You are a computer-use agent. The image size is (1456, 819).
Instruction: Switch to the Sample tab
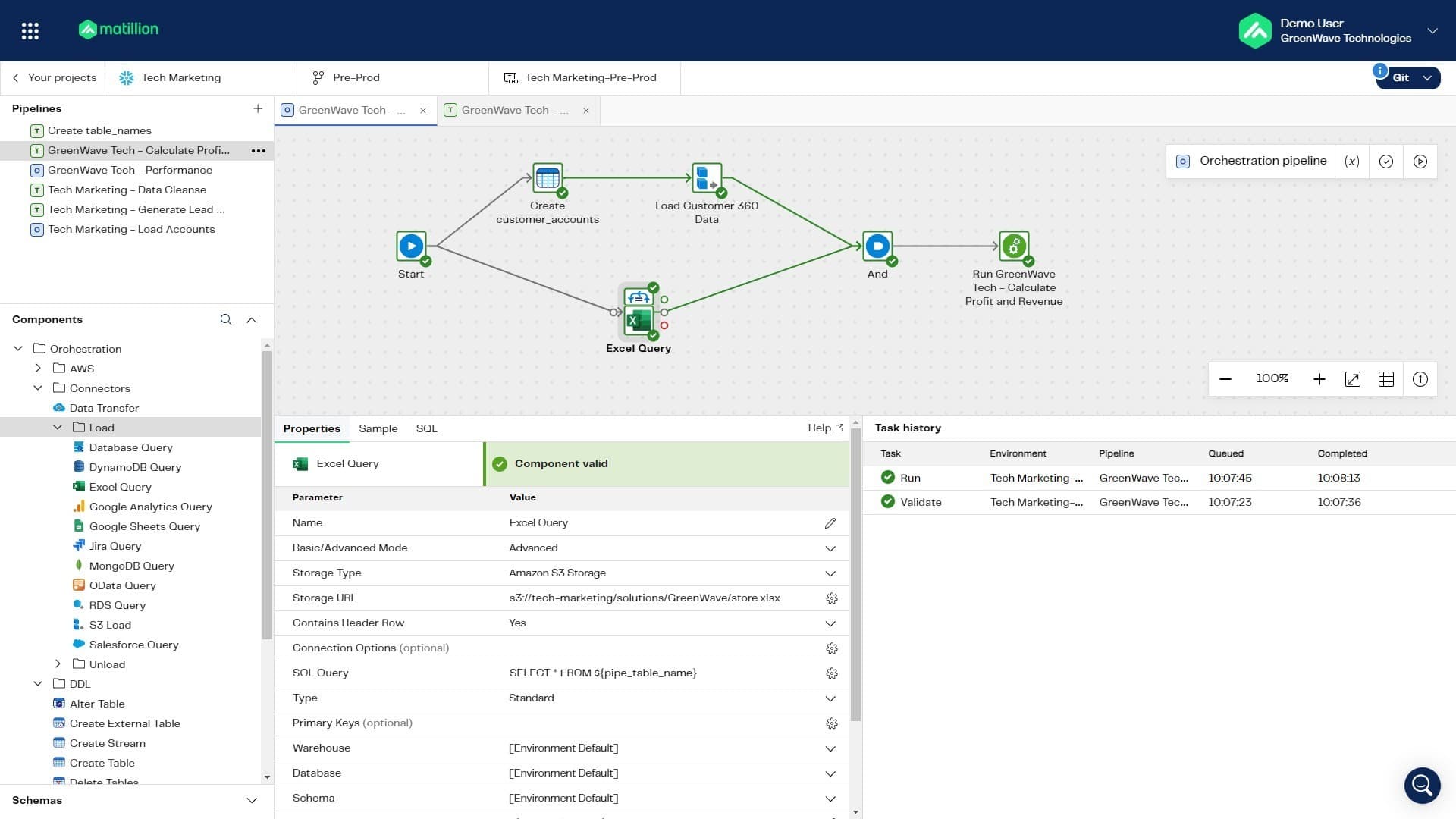click(x=378, y=428)
